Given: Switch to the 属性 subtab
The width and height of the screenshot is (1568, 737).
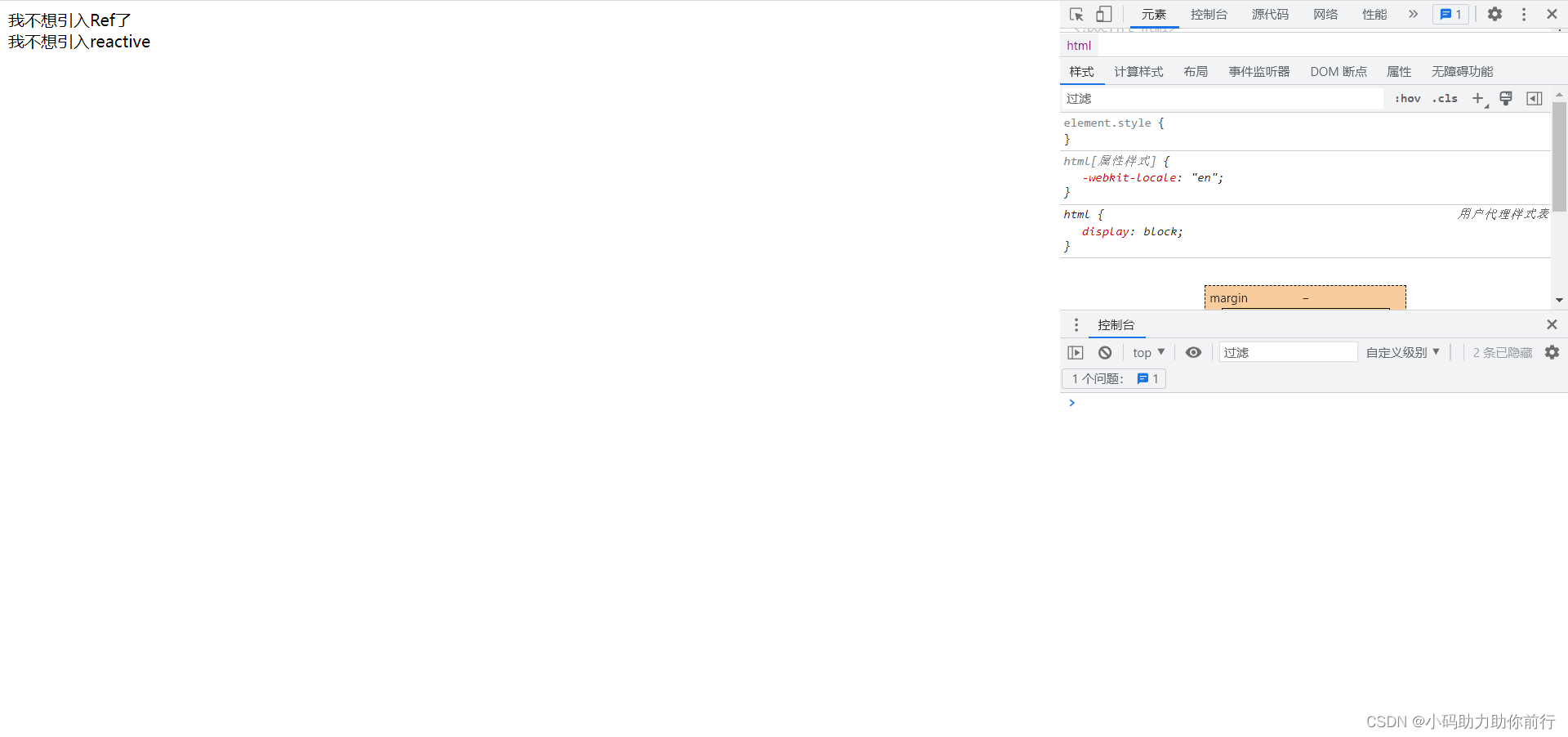Looking at the screenshot, I should [x=1399, y=72].
